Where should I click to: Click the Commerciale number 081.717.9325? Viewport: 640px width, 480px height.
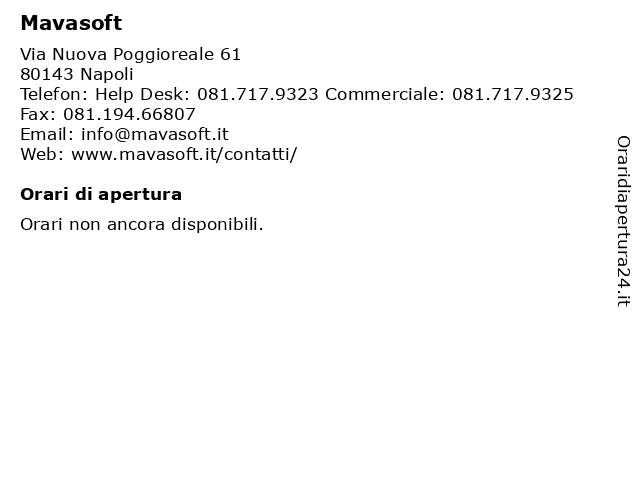[513, 94]
